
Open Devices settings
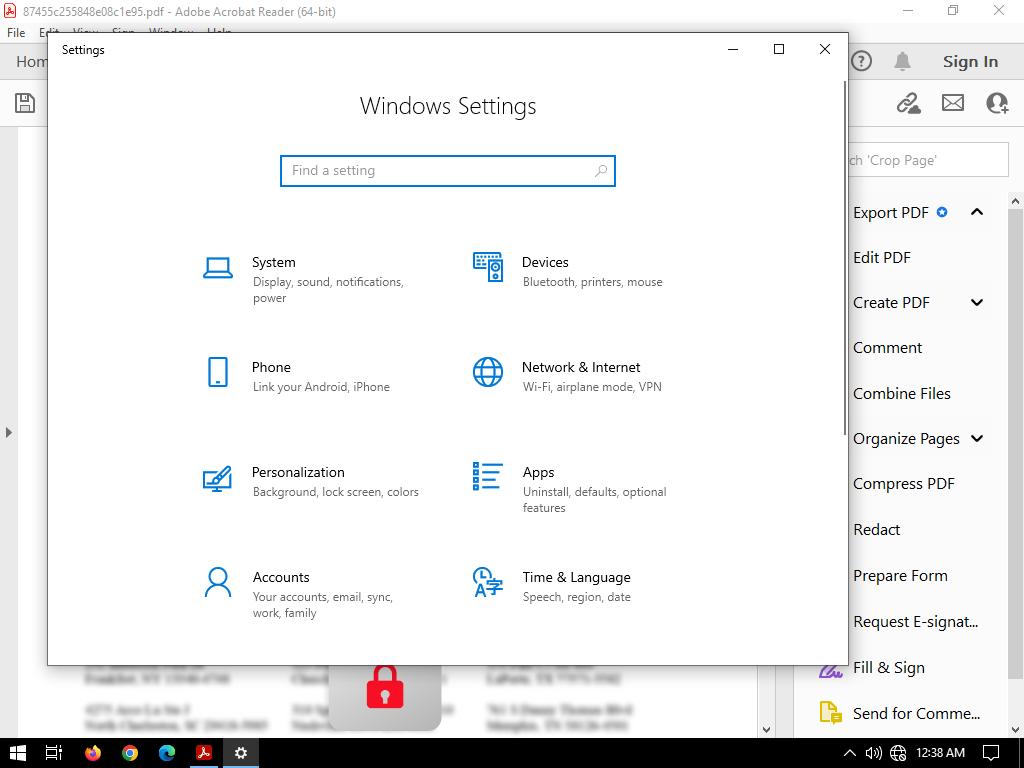(544, 263)
